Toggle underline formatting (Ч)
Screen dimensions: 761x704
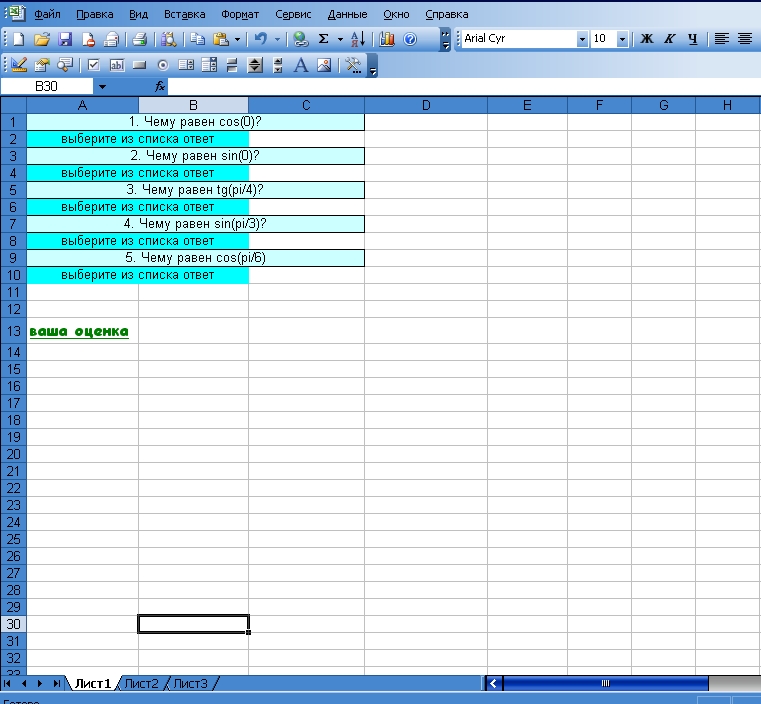click(x=693, y=39)
